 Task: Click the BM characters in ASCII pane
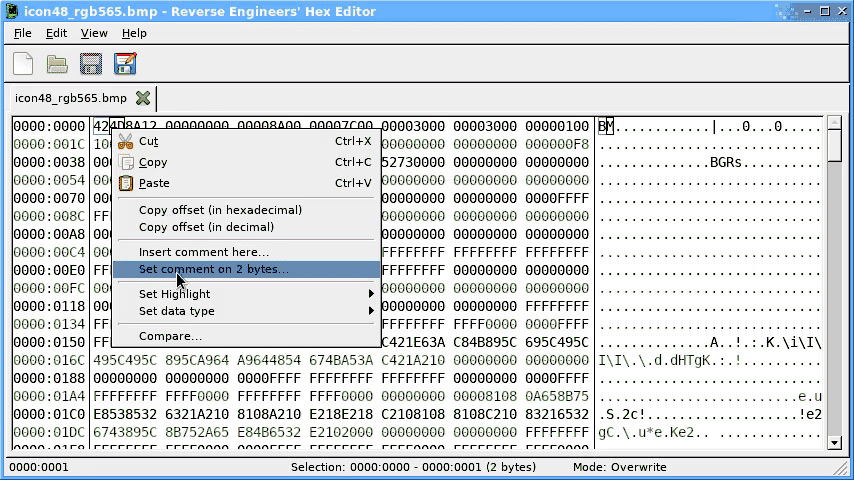(606, 126)
